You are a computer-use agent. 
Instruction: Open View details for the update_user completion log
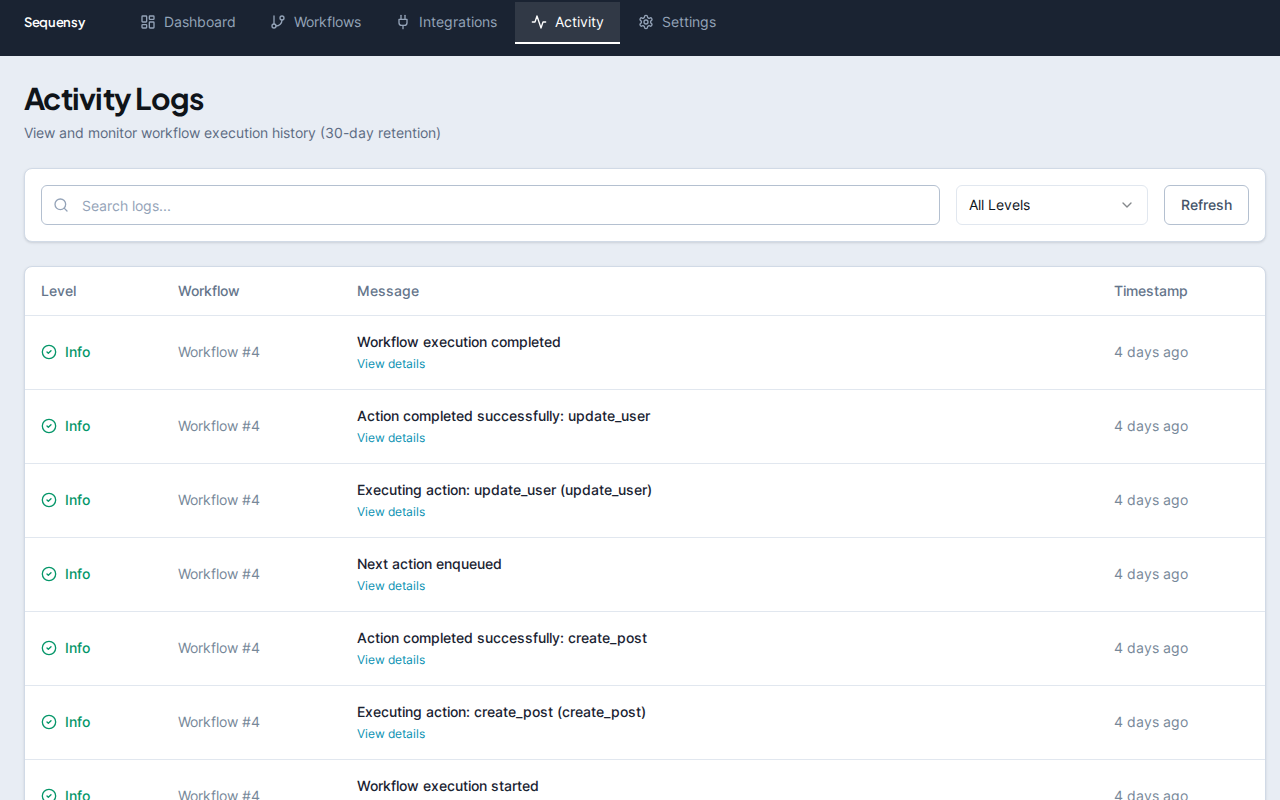[390, 437]
